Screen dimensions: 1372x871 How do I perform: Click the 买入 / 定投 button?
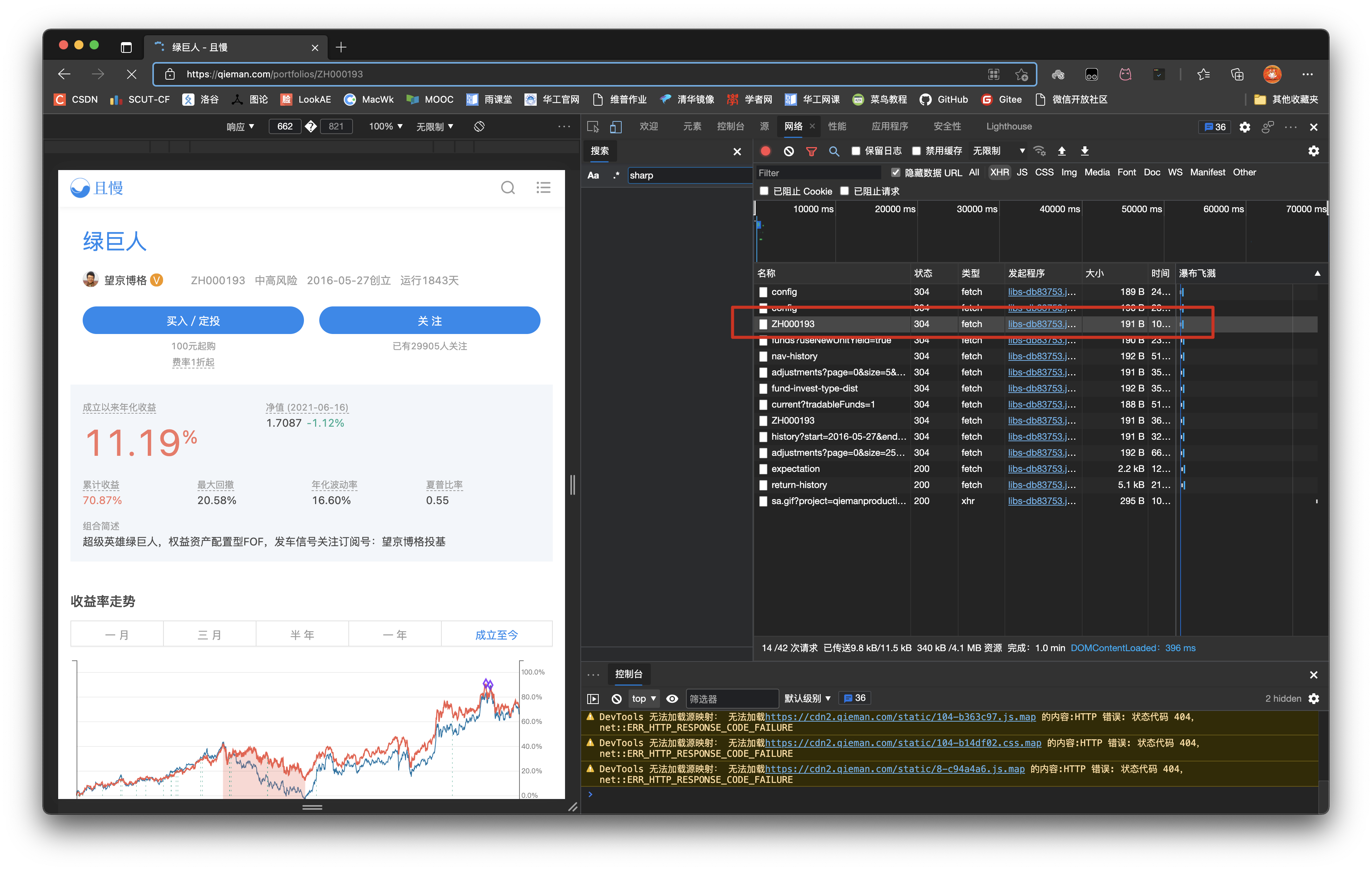[193, 321]
